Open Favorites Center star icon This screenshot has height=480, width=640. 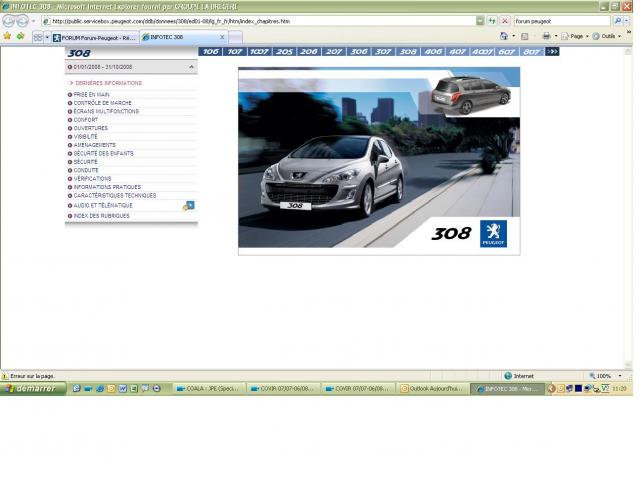point(7,37)
